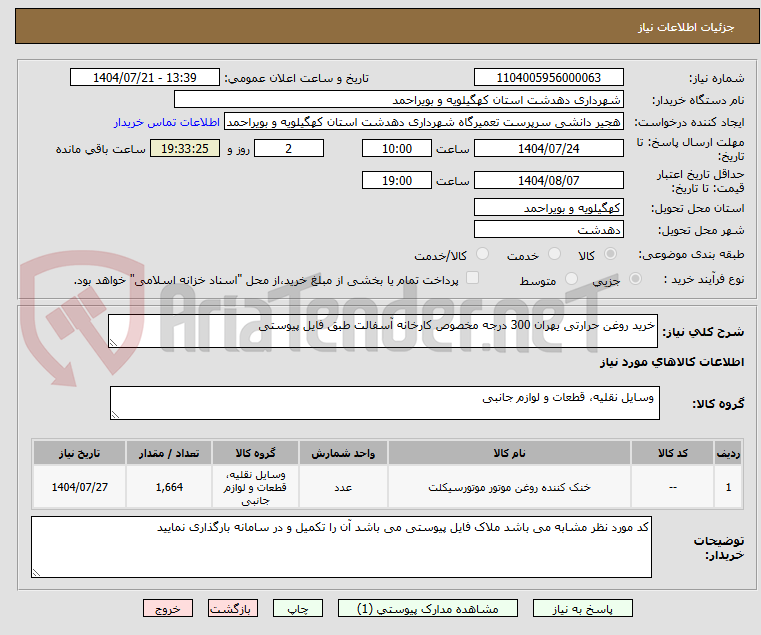Viewport: 761px width, 635px height.
Task: Click the گروه کالا text area
Action: click(384, 403)
